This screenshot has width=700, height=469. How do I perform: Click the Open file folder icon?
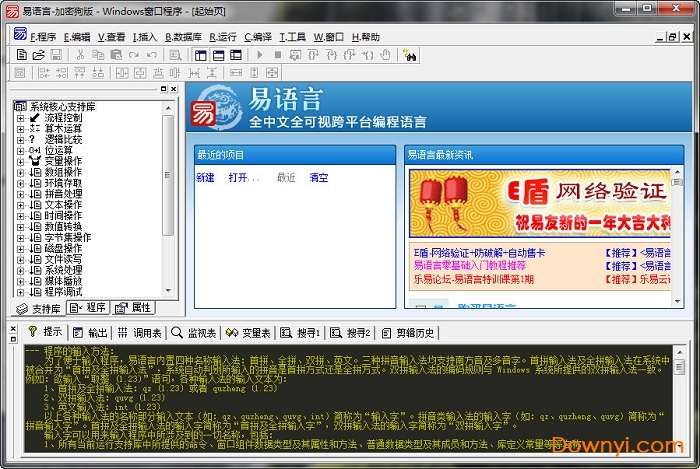[38, 54]
